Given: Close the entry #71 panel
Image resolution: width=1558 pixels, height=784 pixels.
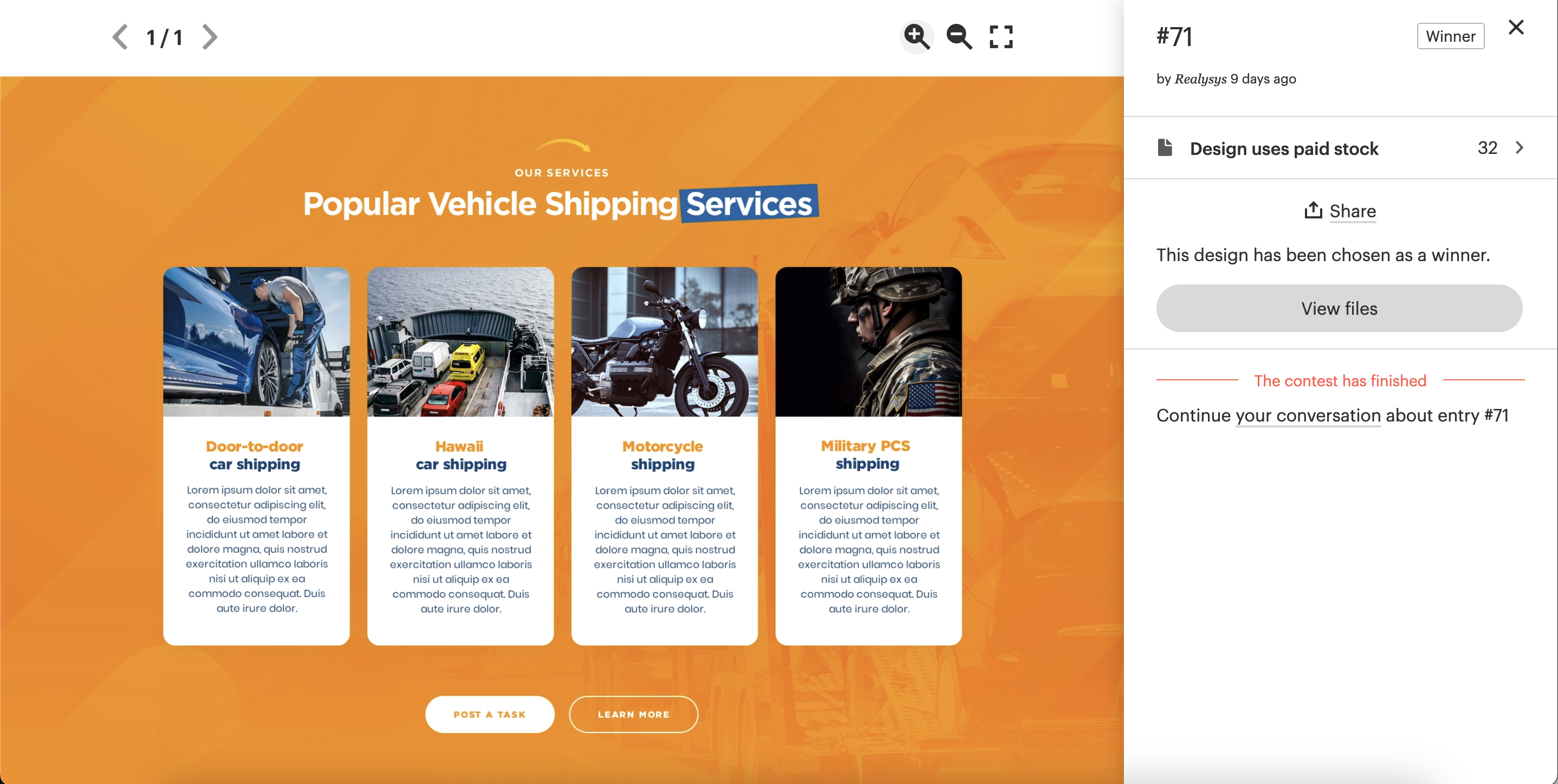Looking at the screenshot, I should 1516,27.
